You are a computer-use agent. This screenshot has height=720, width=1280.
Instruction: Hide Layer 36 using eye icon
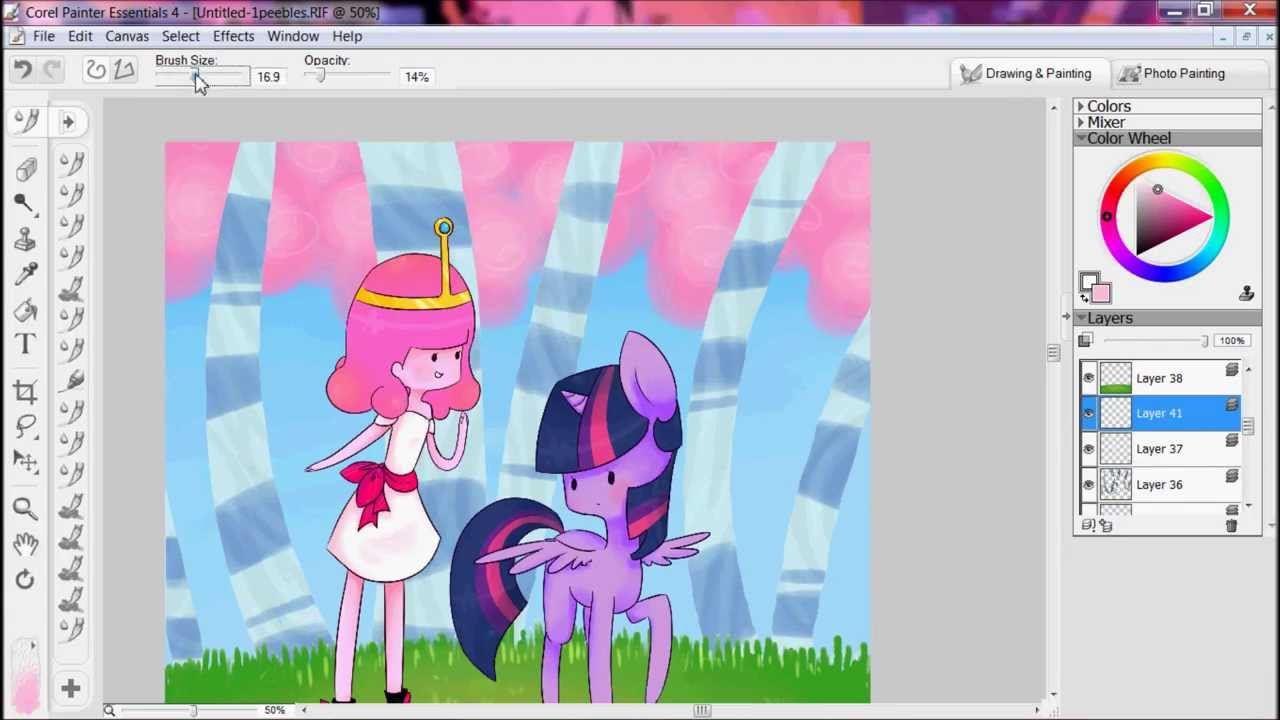1088,485
